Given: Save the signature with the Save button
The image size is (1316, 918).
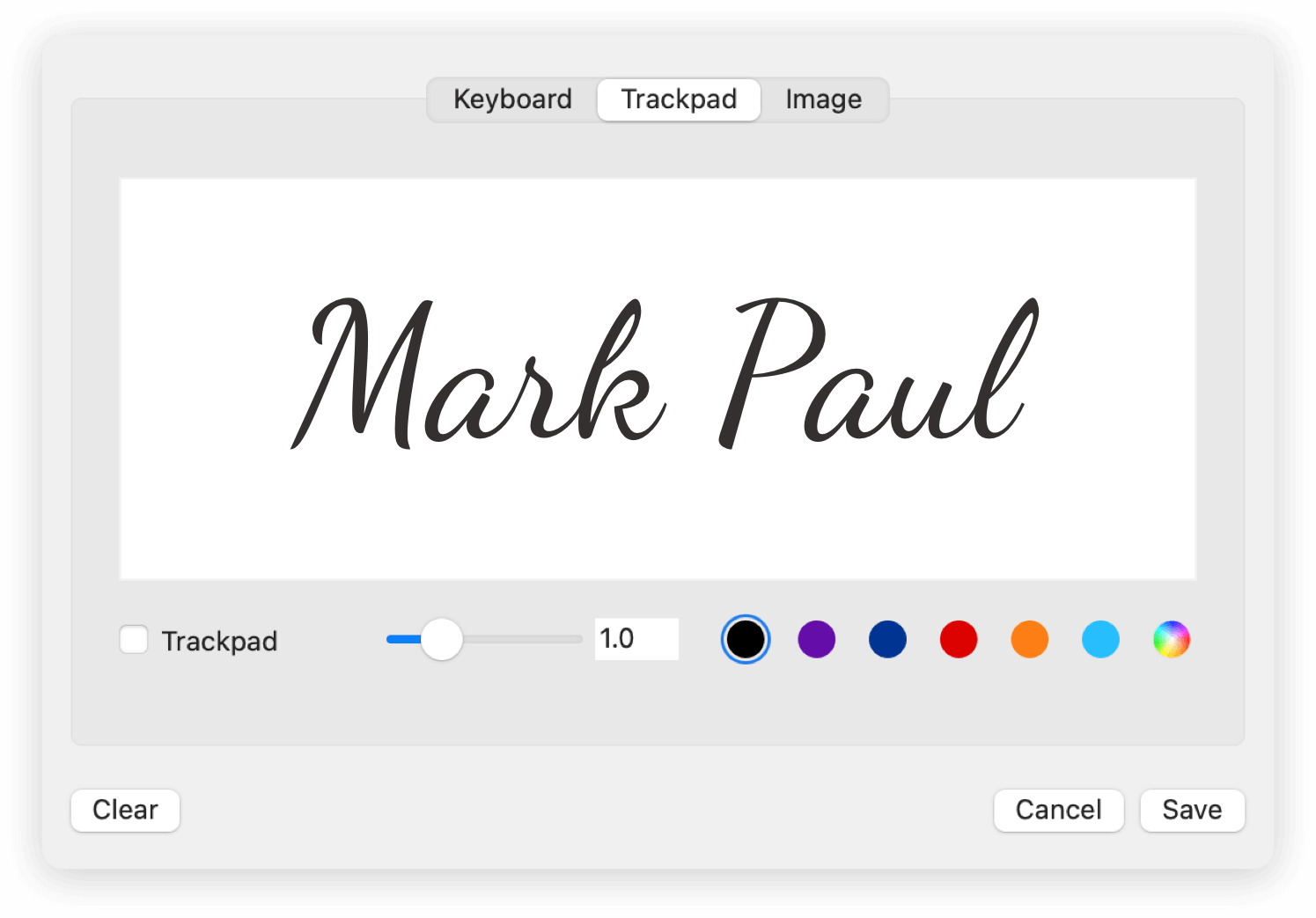Looking at the screenshot, I should click(x=1192, y=810).
